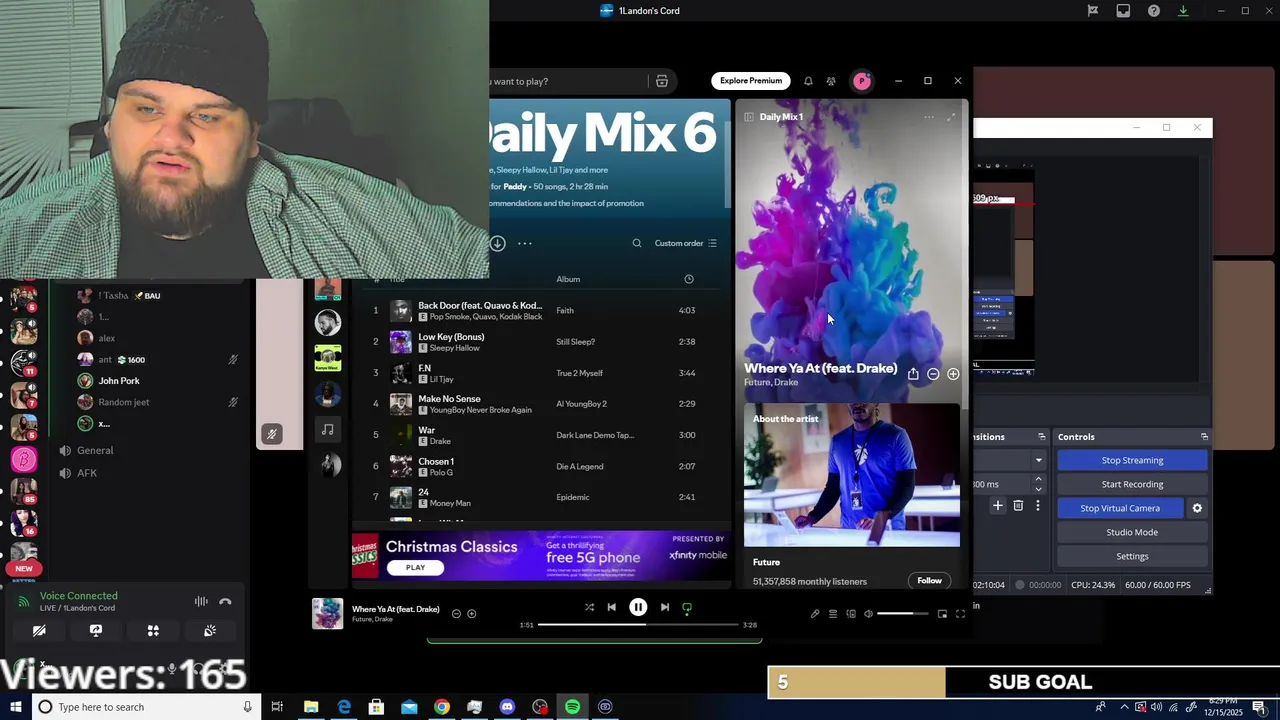The width and height of the screenshot is (1280, 720).
Task: Open the lyrics microphone icon
Action: [815, 614]
